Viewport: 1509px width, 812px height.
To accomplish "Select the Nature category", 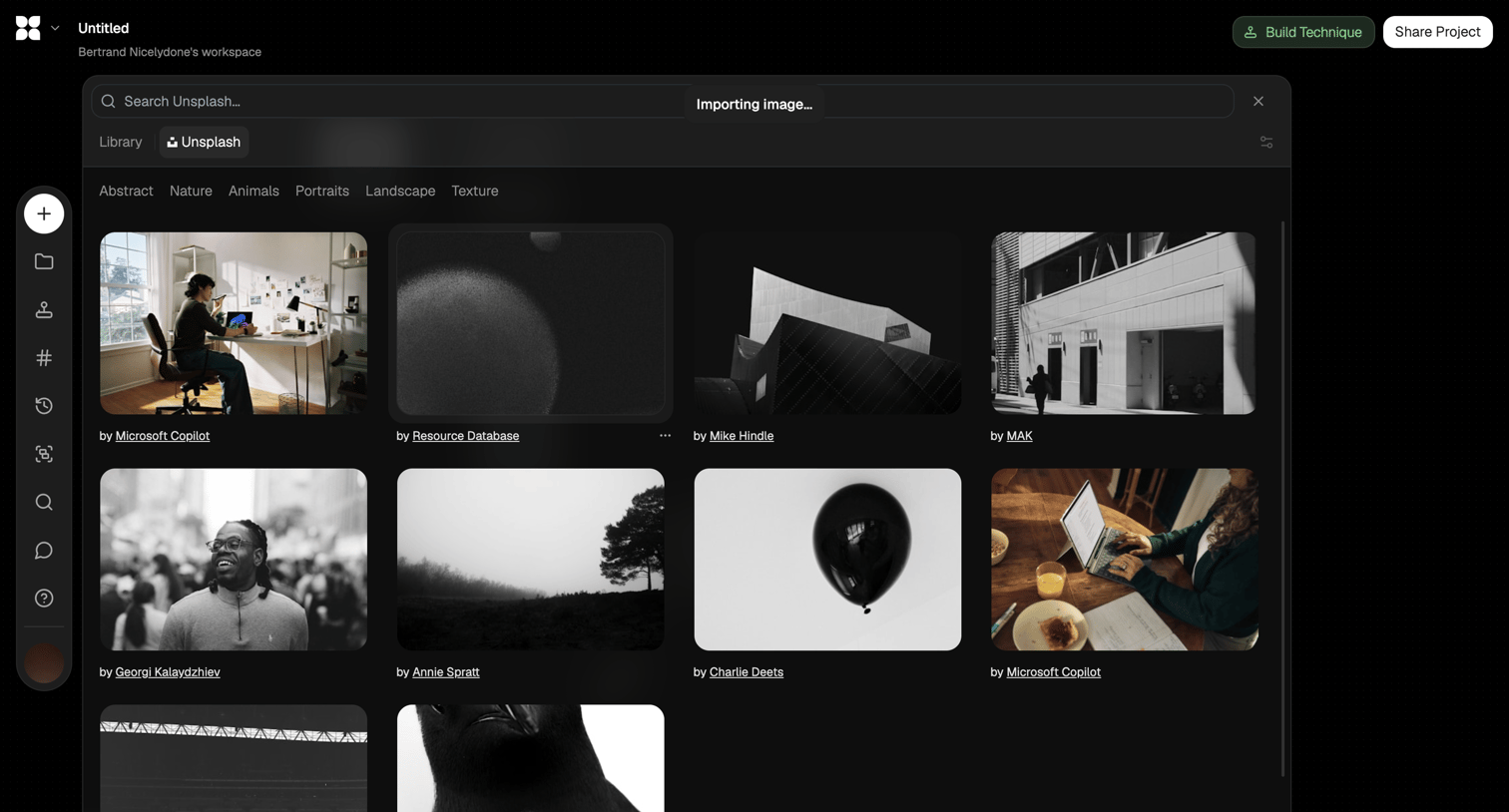I will click(191, 191).
